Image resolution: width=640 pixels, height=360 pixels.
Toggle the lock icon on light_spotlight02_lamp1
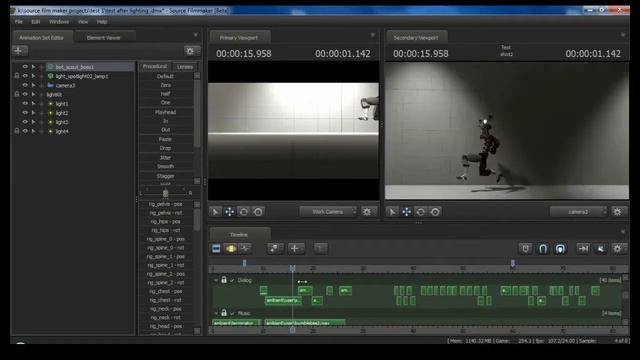pos(17,76)
